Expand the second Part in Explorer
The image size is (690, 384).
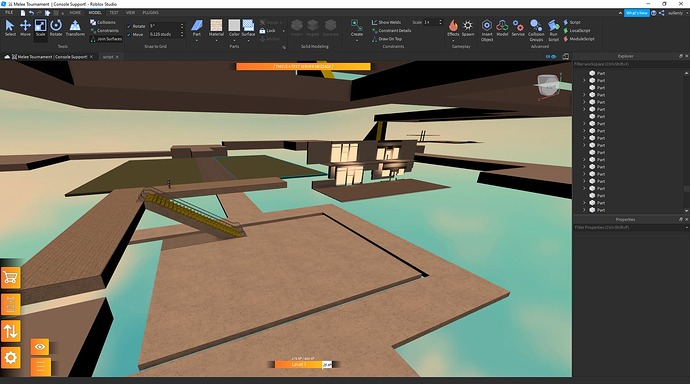point(584,80)
